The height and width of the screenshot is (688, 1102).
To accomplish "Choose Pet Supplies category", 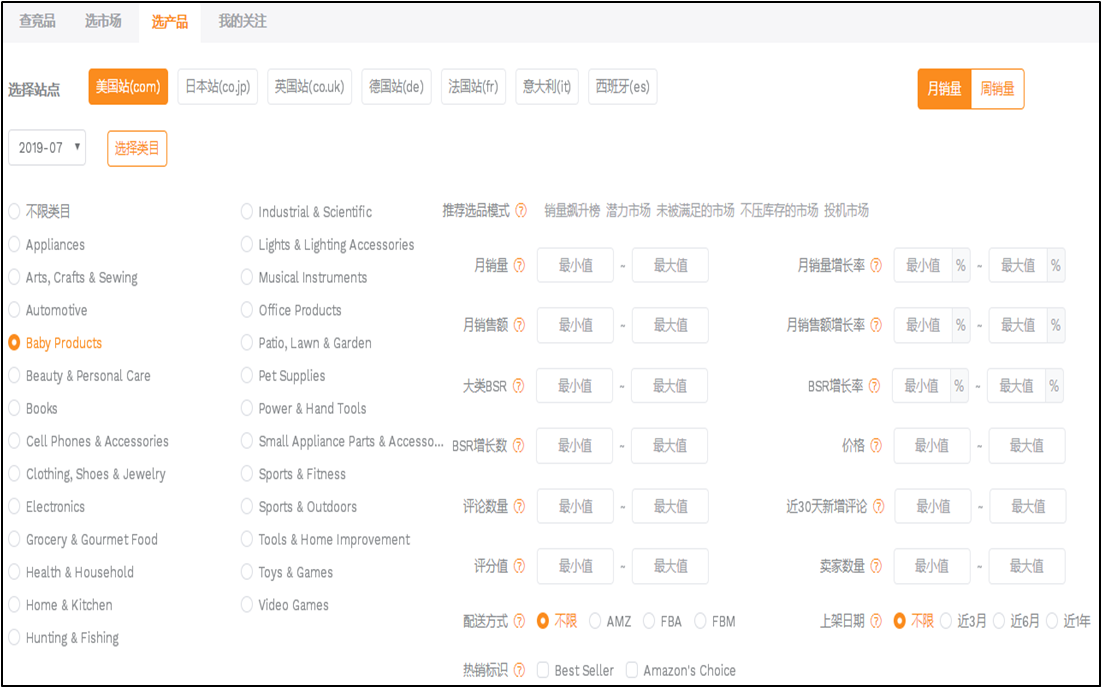I will tap(247, 376).
